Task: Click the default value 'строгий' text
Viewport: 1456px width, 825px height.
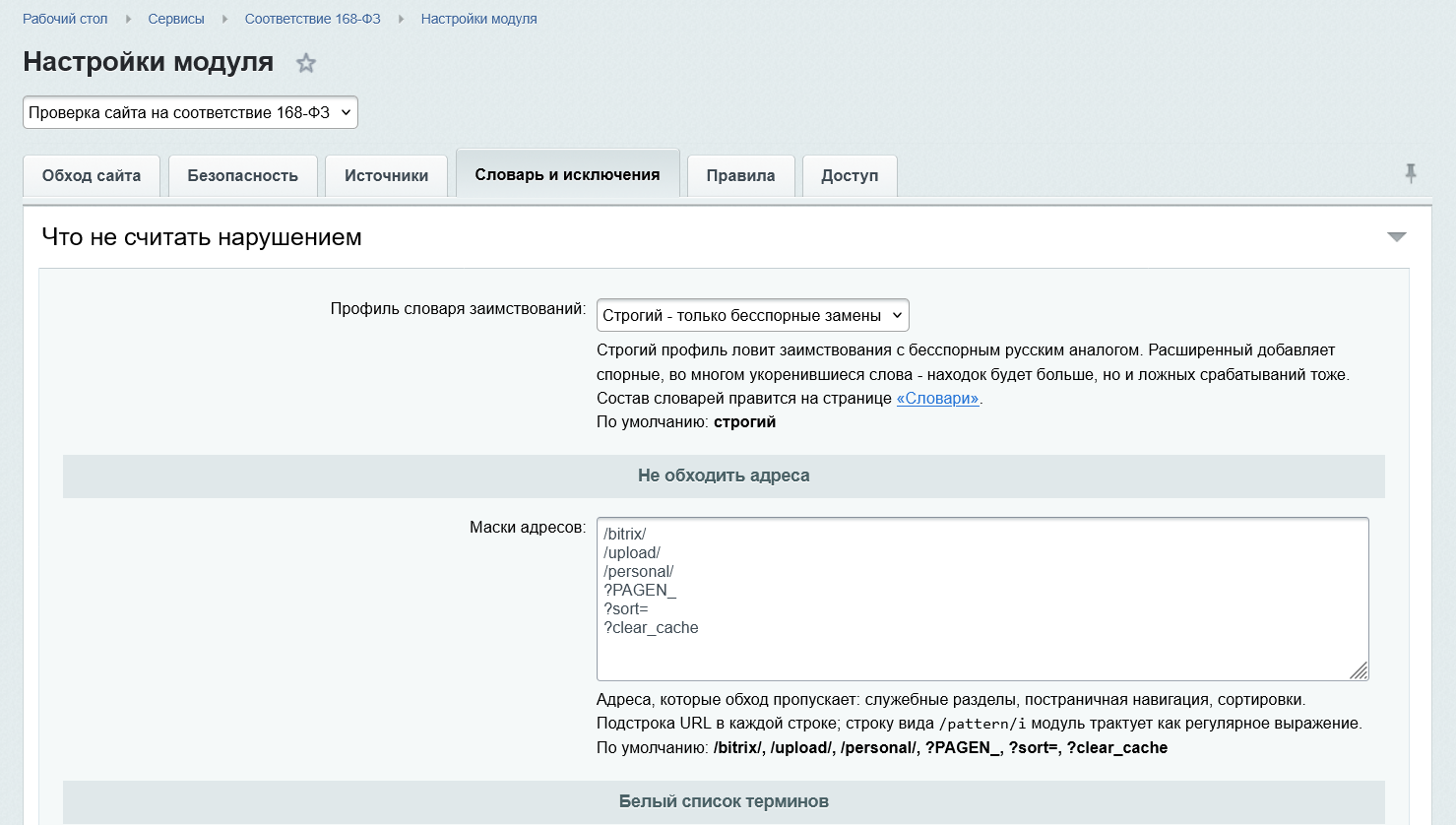Action: [x=744, y=422]
